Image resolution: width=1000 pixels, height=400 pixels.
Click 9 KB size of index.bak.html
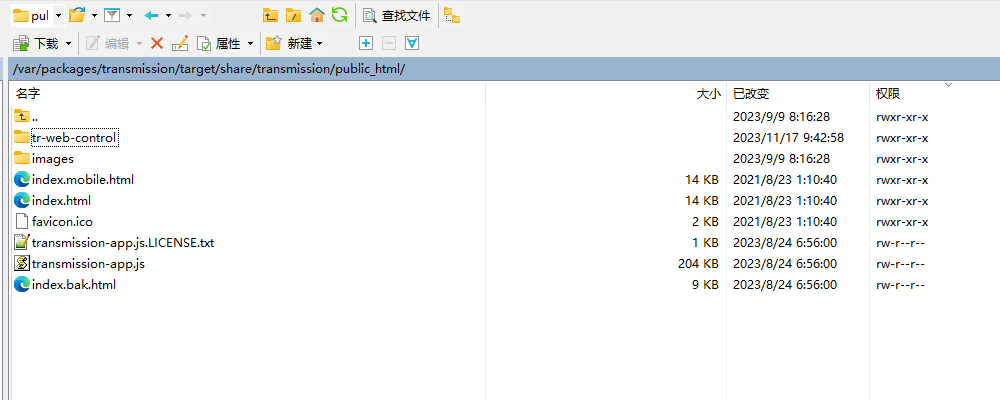705,285
